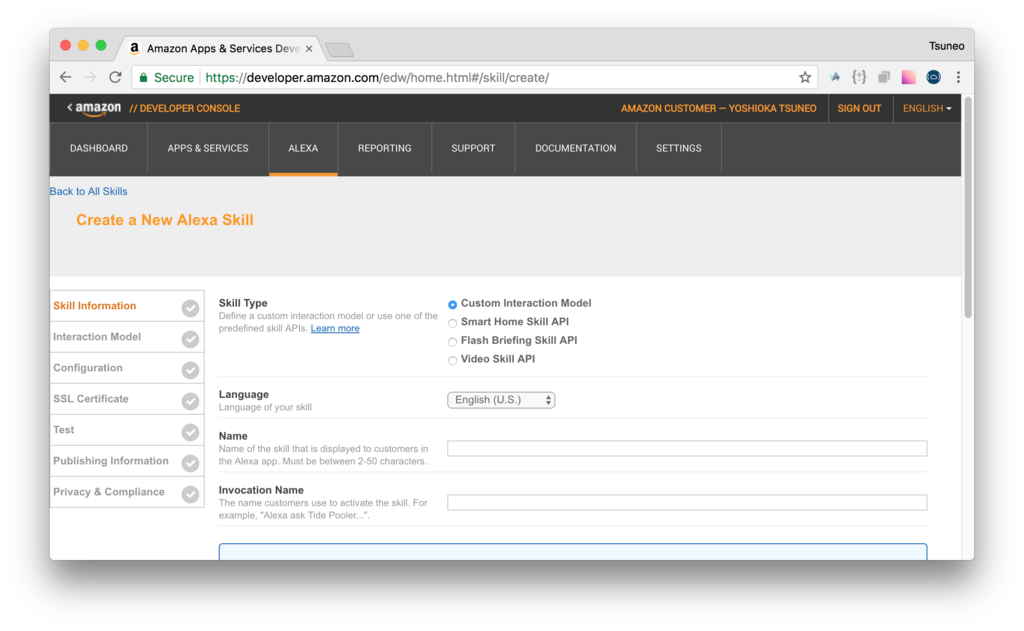Click the Interaction Model checkmark icon
The image size is (1024, 631).
(x=190, y=339)
